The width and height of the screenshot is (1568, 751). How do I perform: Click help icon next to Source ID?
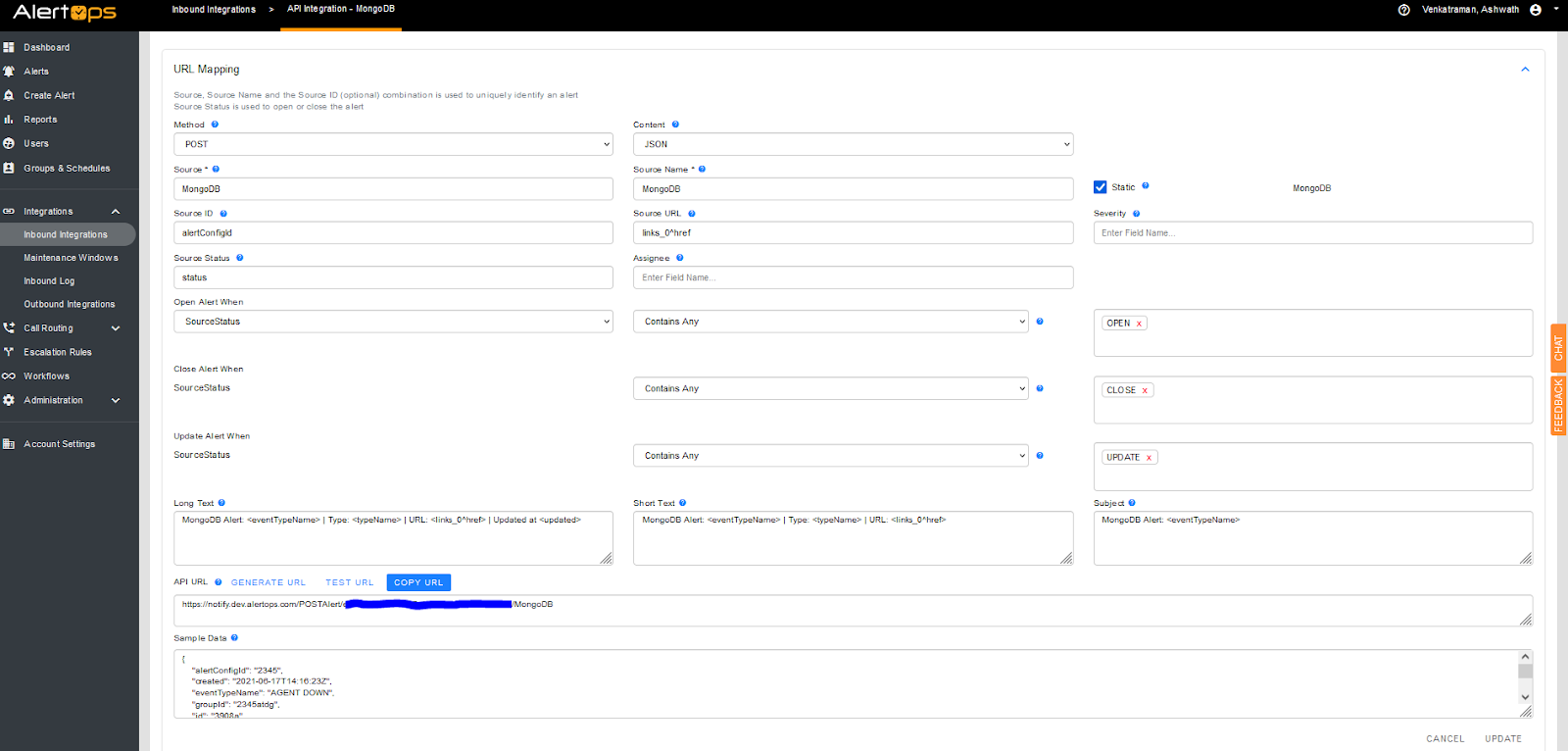[x=223, y=214]
